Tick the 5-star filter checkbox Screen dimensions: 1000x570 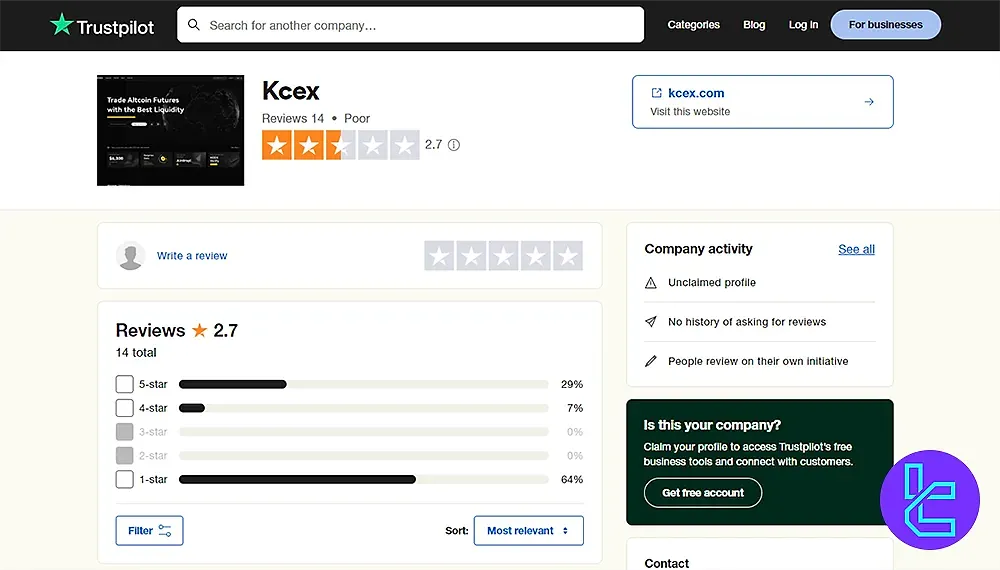tap(125, 384)
